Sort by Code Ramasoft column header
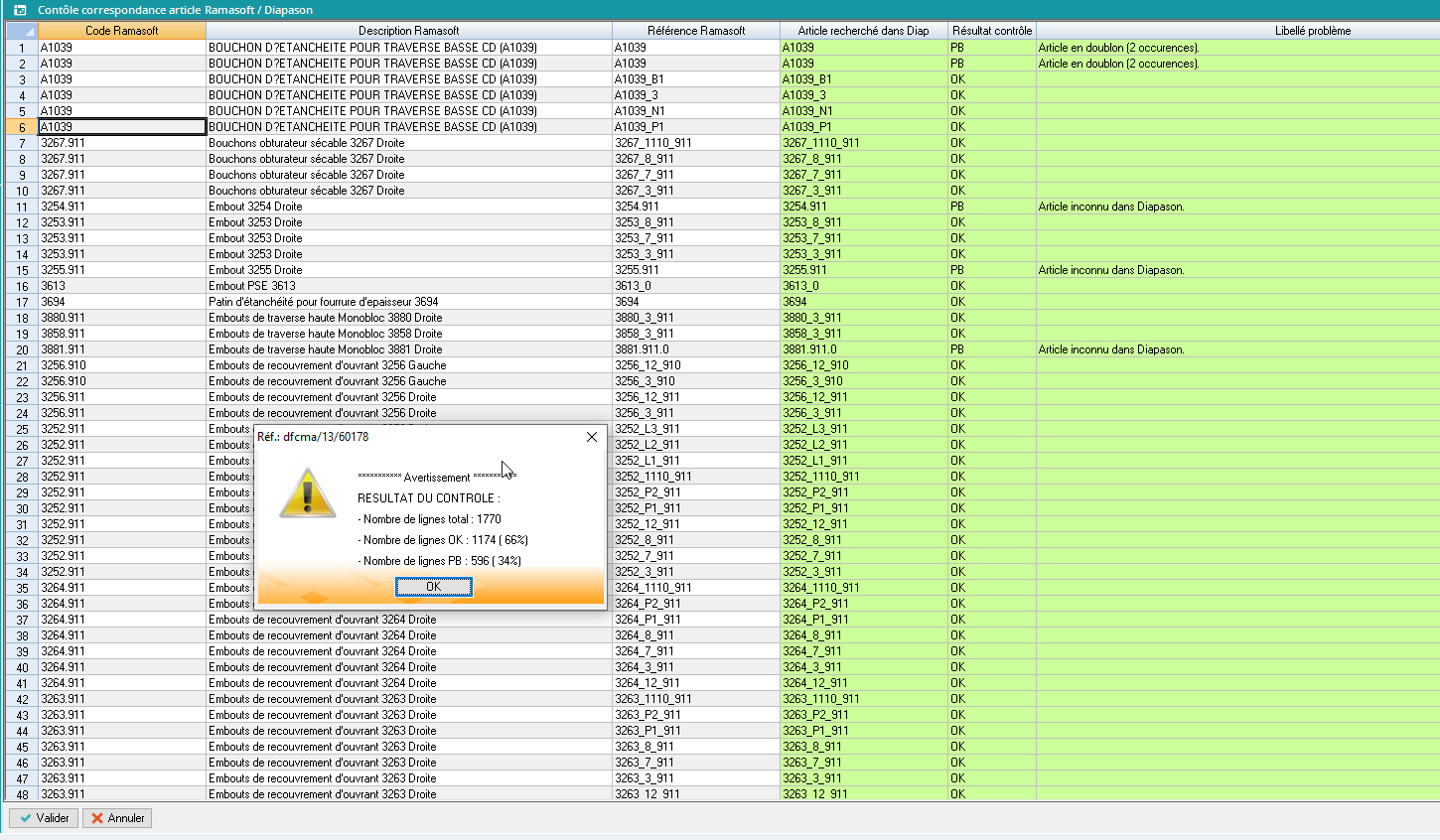This screenshot has width=1440, height=840. click(121, 31)
